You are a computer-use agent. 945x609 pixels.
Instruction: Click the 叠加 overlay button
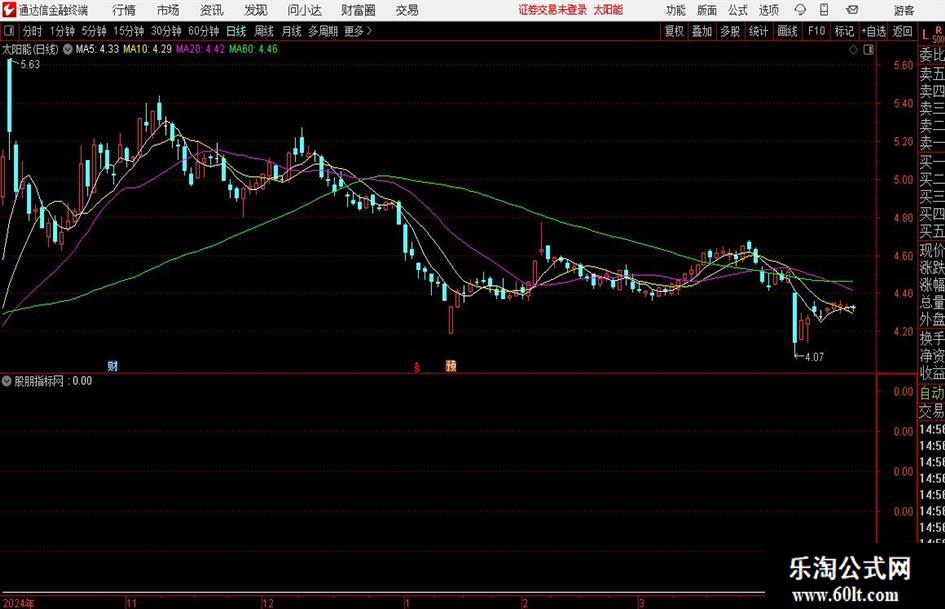click(702, 31)
